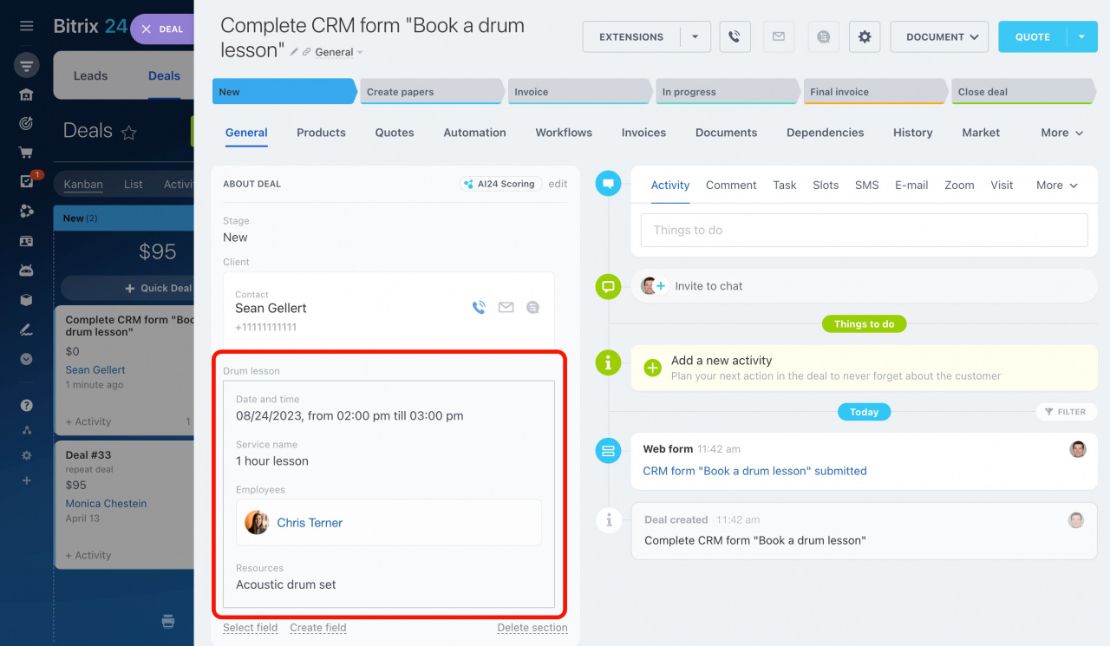Select the Zoom tab
This screenshot has width=1110, height=646.
point(959,185)
